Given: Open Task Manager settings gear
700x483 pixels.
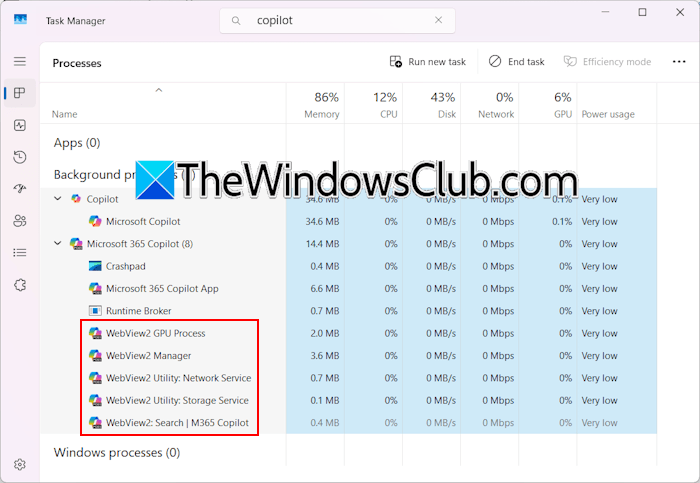Looking at the screenshot, I should [20, 464].
